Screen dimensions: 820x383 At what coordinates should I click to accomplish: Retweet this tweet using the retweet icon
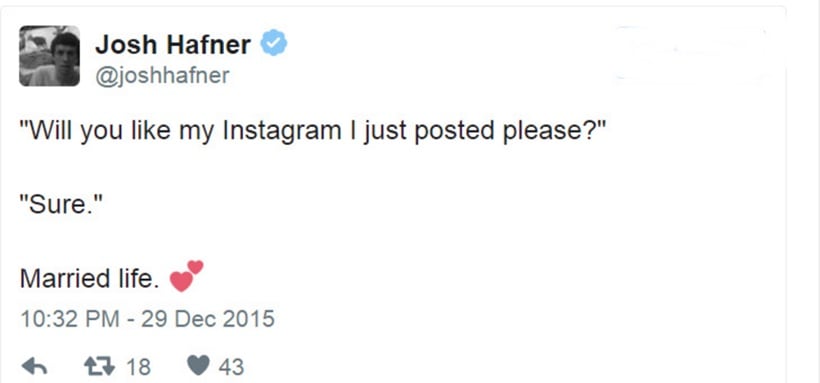99,366
